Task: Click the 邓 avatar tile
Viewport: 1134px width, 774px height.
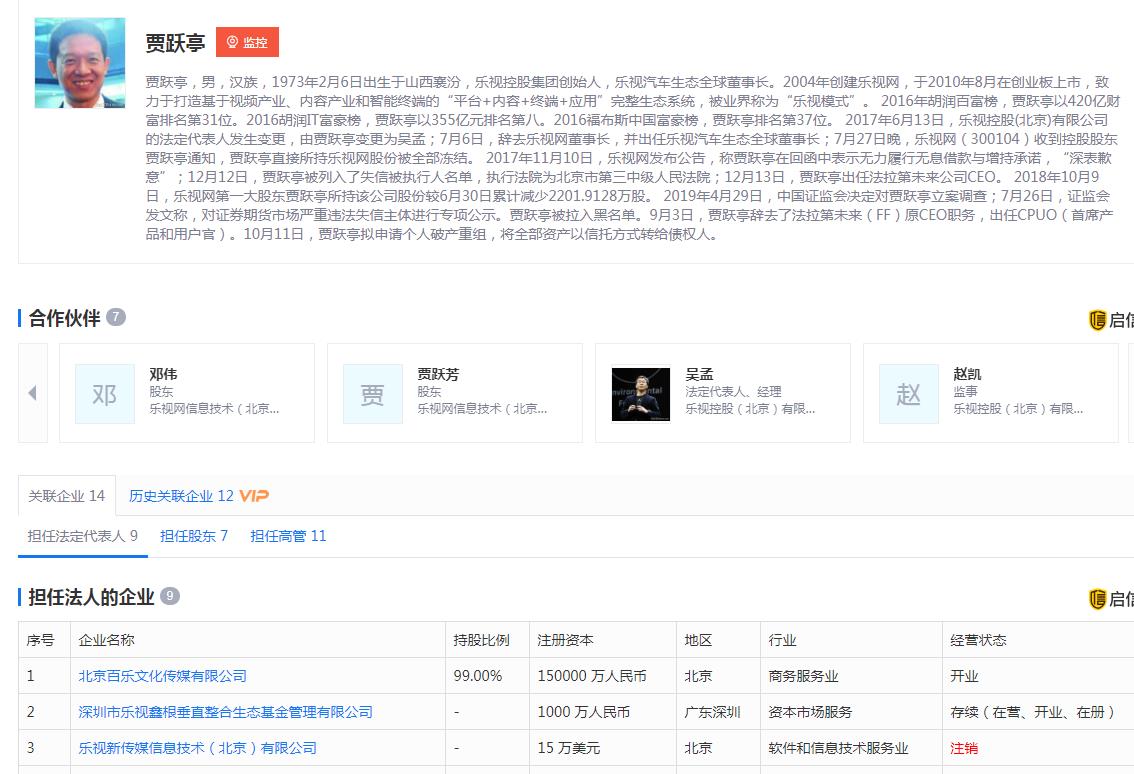Action: [x=105, y=394]
